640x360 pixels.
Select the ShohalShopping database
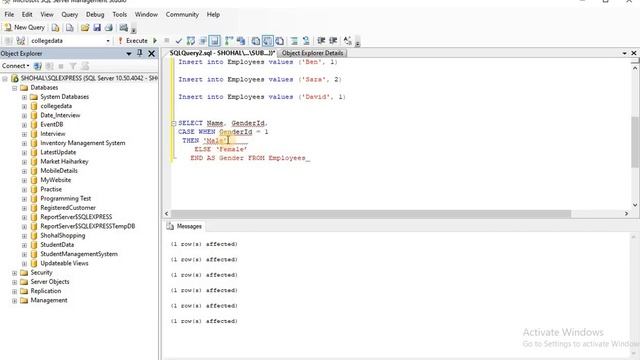coord(62,236)
